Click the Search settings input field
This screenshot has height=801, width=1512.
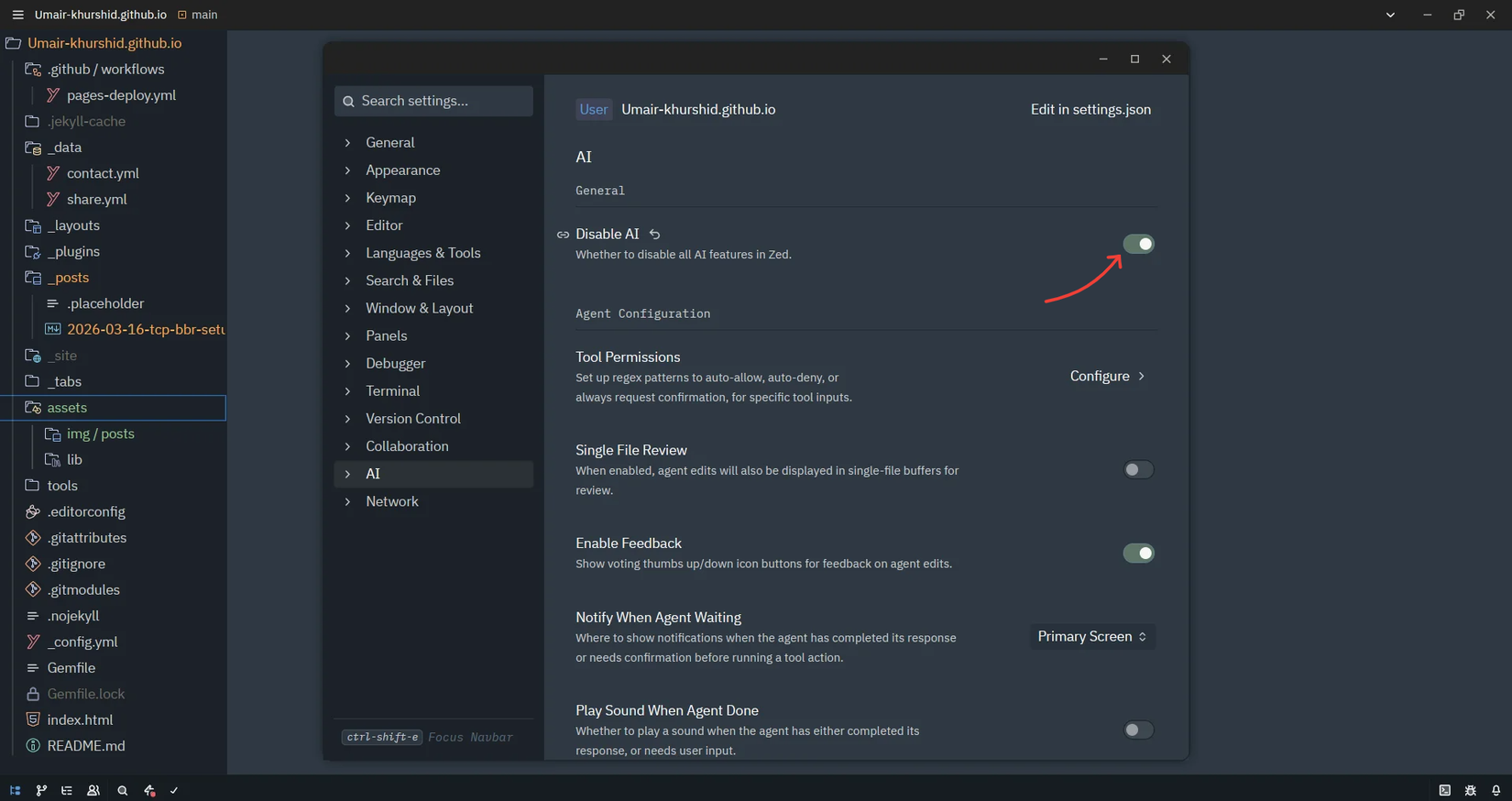pos(433,101)
